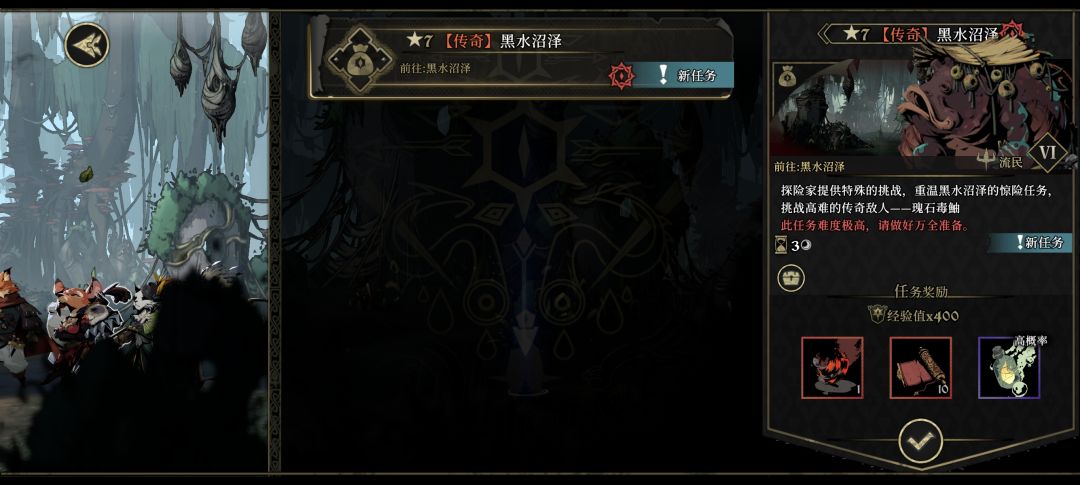Open the round treasure chest icon
1080x485 pixels.
[791, 278]
